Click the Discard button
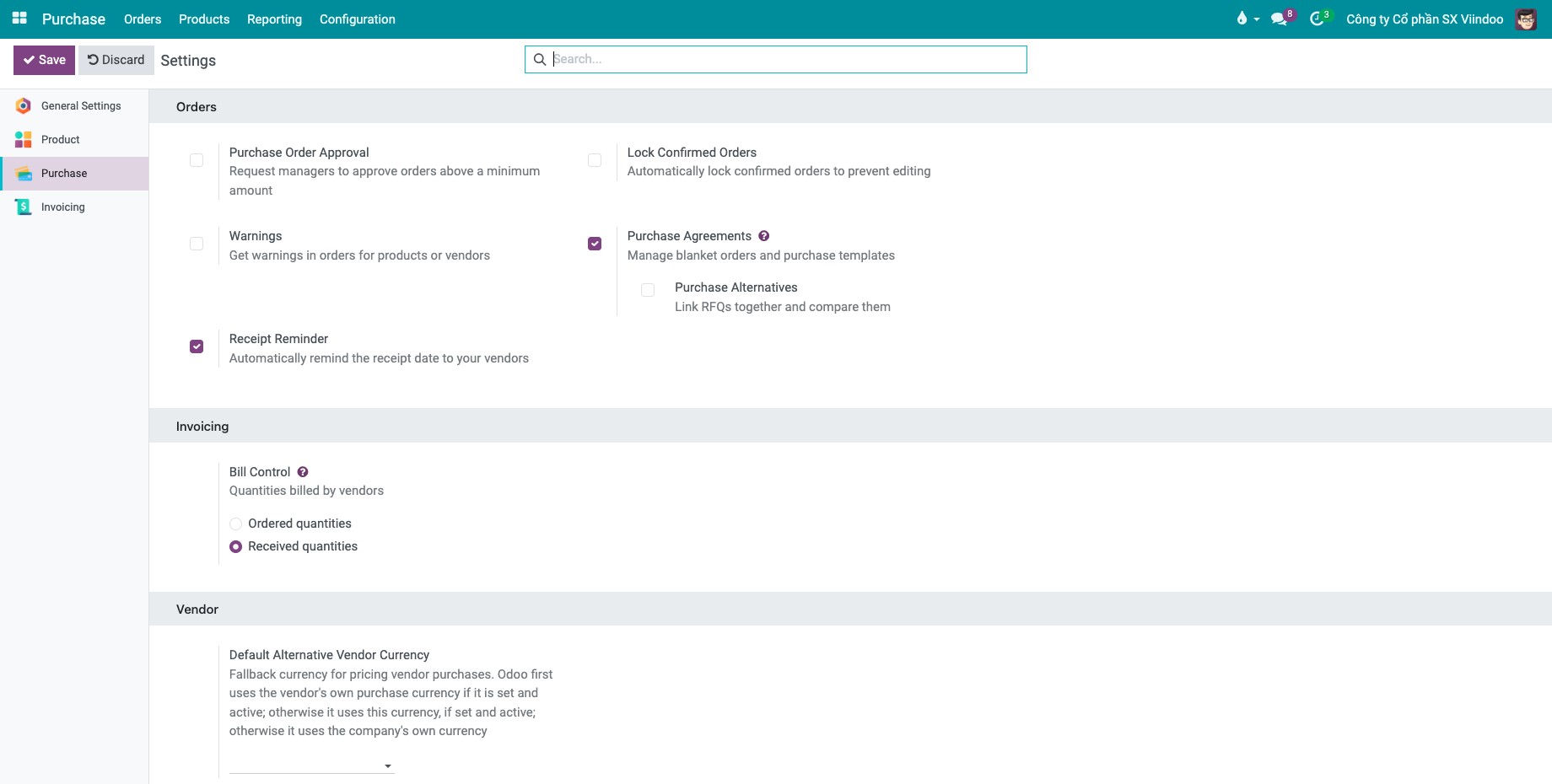This screenshot has width=1552, height=784. coord(116,60)
